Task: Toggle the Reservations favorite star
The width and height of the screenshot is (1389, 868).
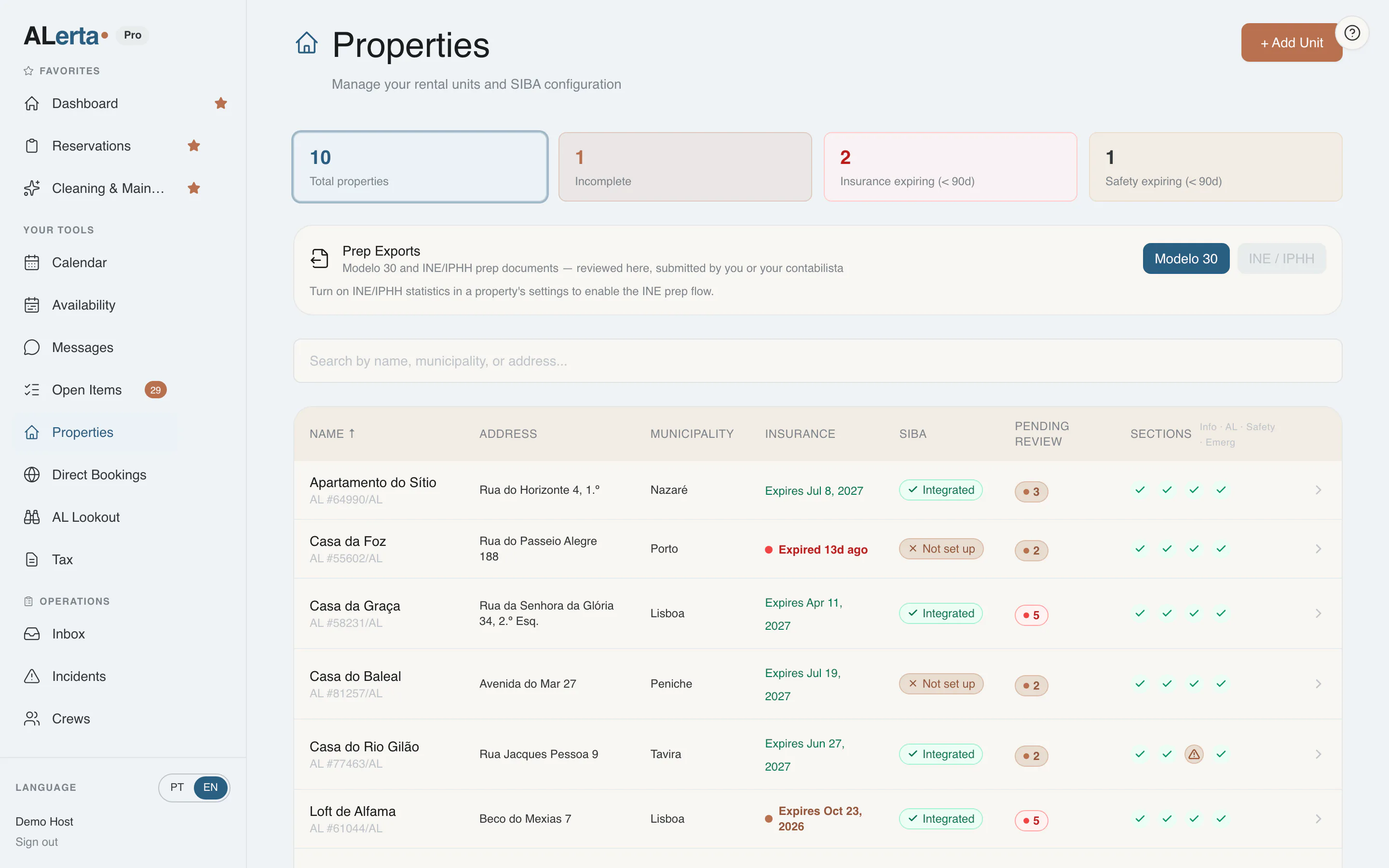Action: click(x=194, y=146)
